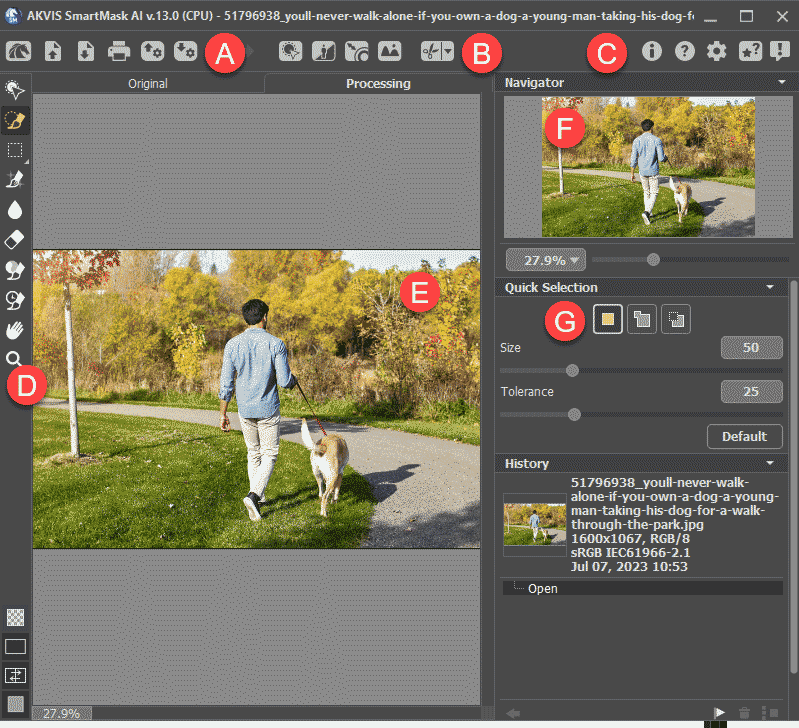Select the Quick Selection brush tool

[x=15, y=120]
